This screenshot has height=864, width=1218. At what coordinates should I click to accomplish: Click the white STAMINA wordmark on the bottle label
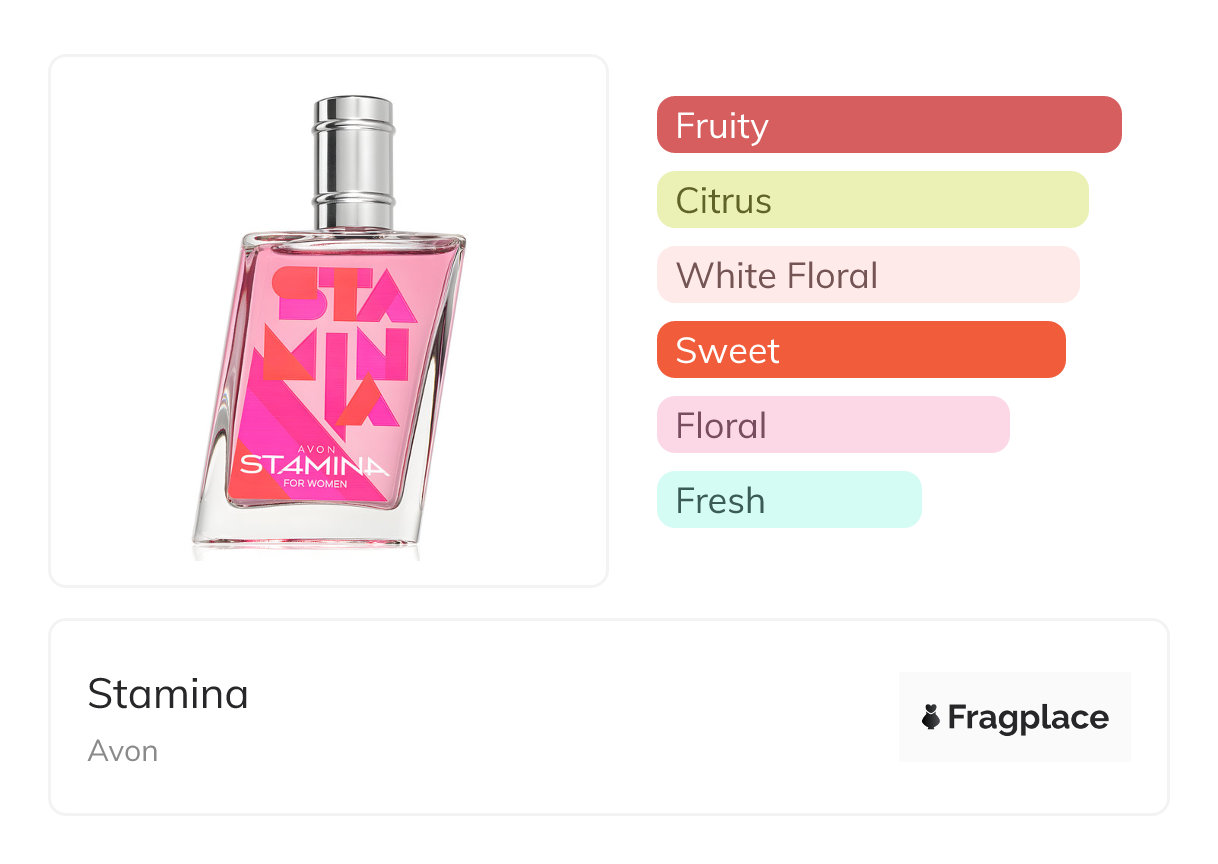coord(313,465)
